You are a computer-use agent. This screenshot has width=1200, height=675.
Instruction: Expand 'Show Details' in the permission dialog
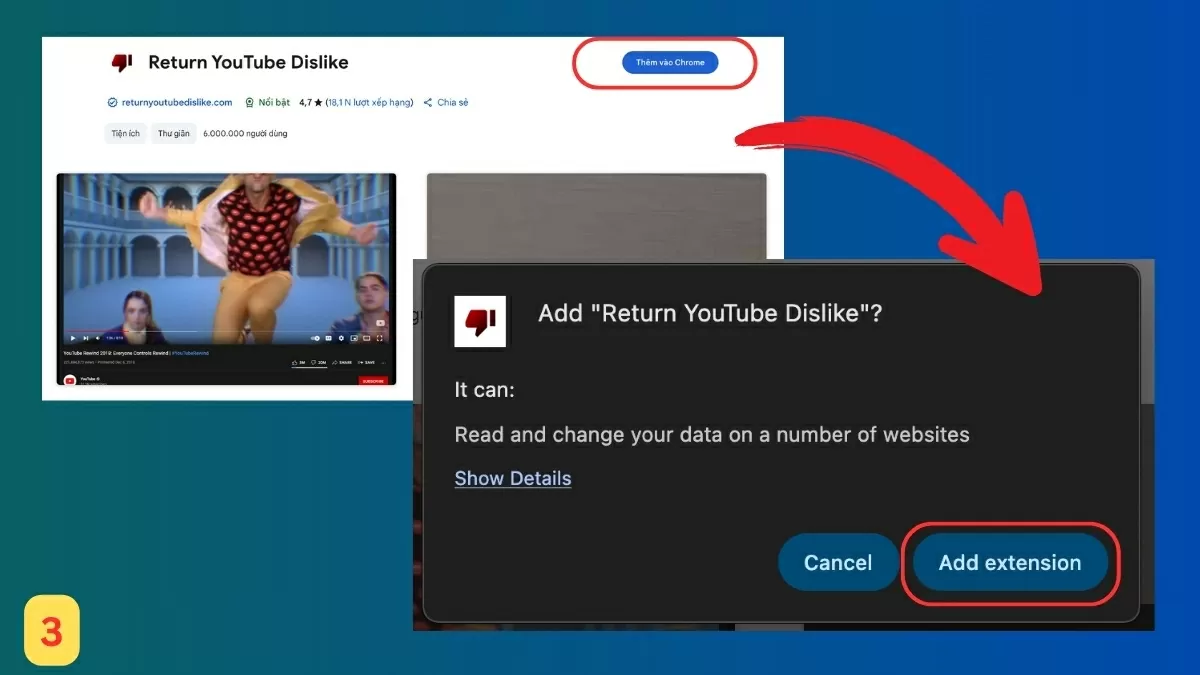coord(513,478)
